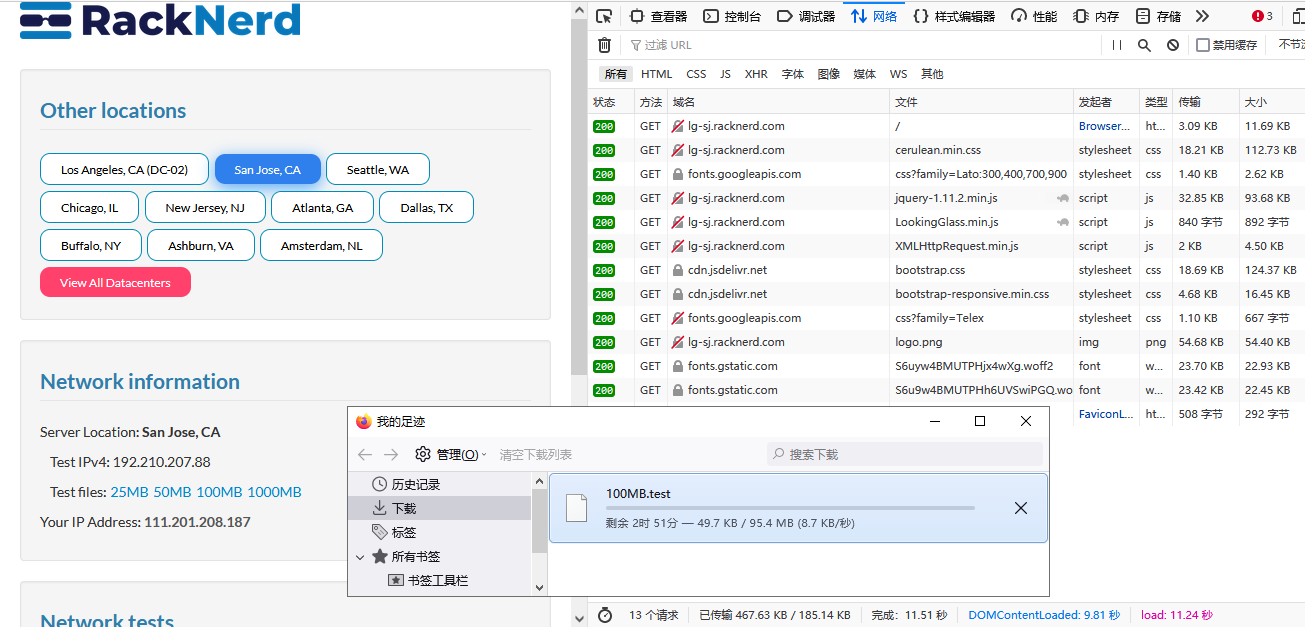Open the FaviconL... initiator link
Viewport: 1305px width, 627px height.
point(1106,414)
